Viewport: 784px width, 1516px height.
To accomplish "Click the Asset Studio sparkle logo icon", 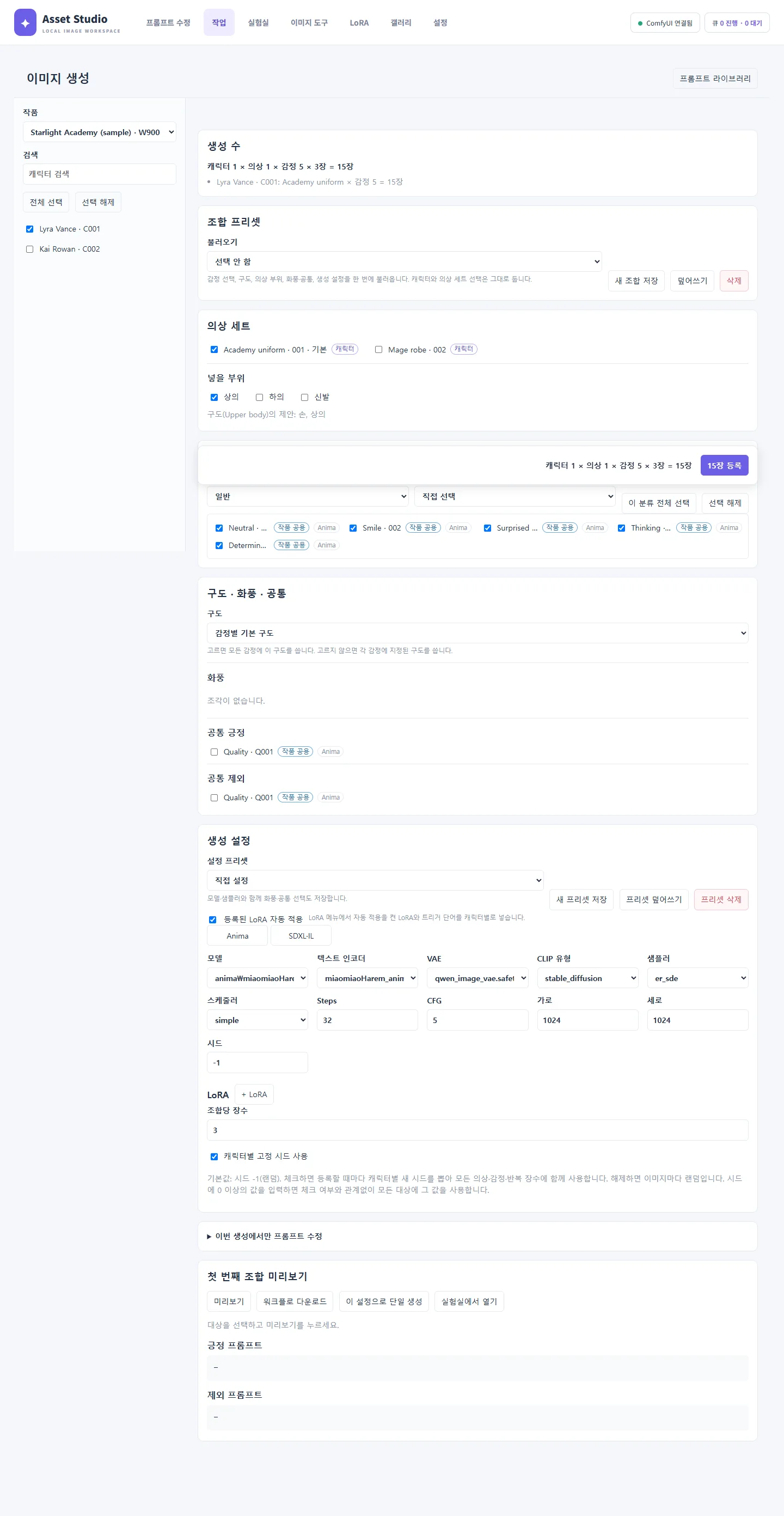I will point(25,22).
